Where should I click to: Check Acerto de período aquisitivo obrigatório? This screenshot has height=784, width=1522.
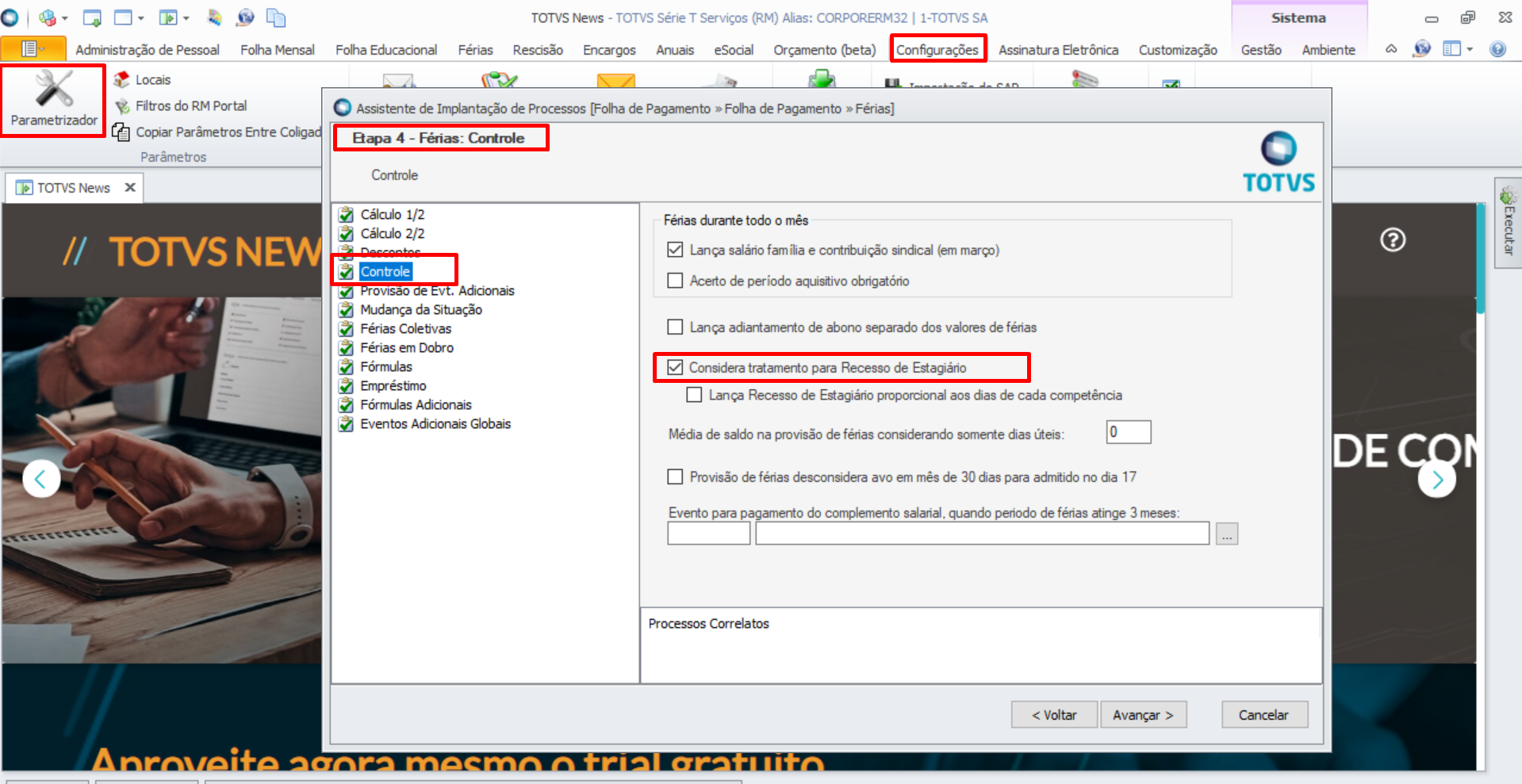(x=675, y=281)
